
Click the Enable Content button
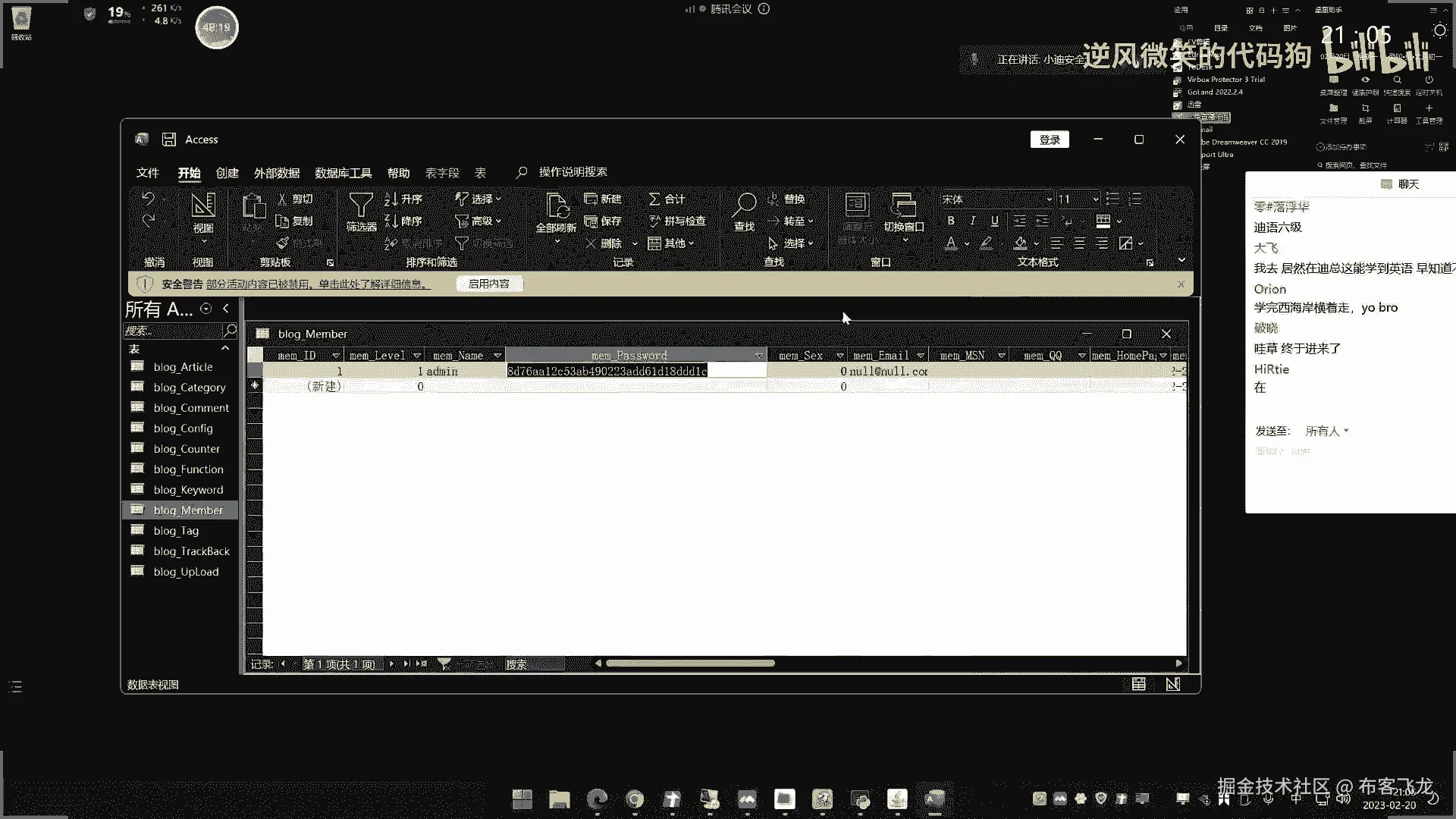pyautogui.click(x=488, y=284)
